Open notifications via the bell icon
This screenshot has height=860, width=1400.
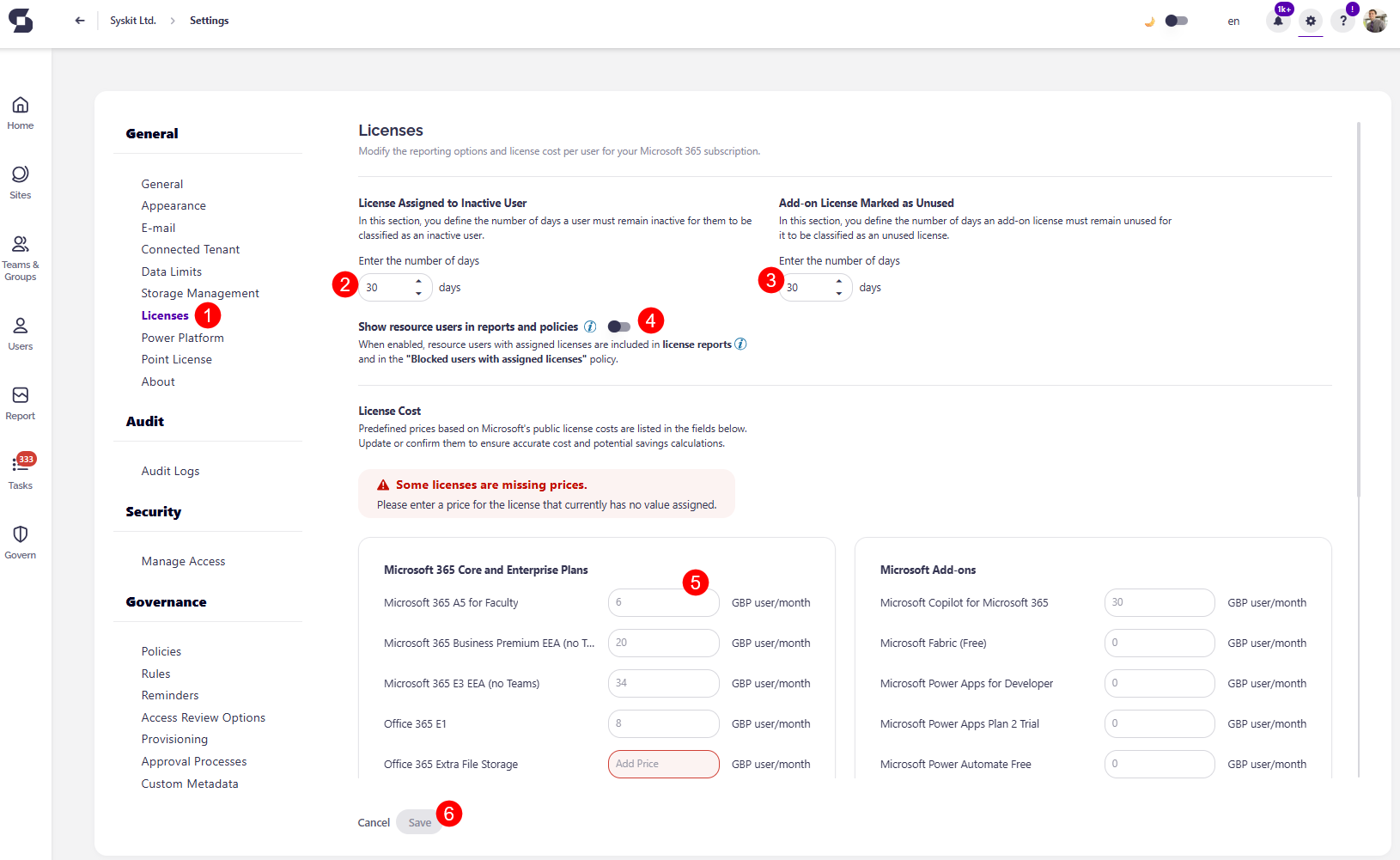1277,20
